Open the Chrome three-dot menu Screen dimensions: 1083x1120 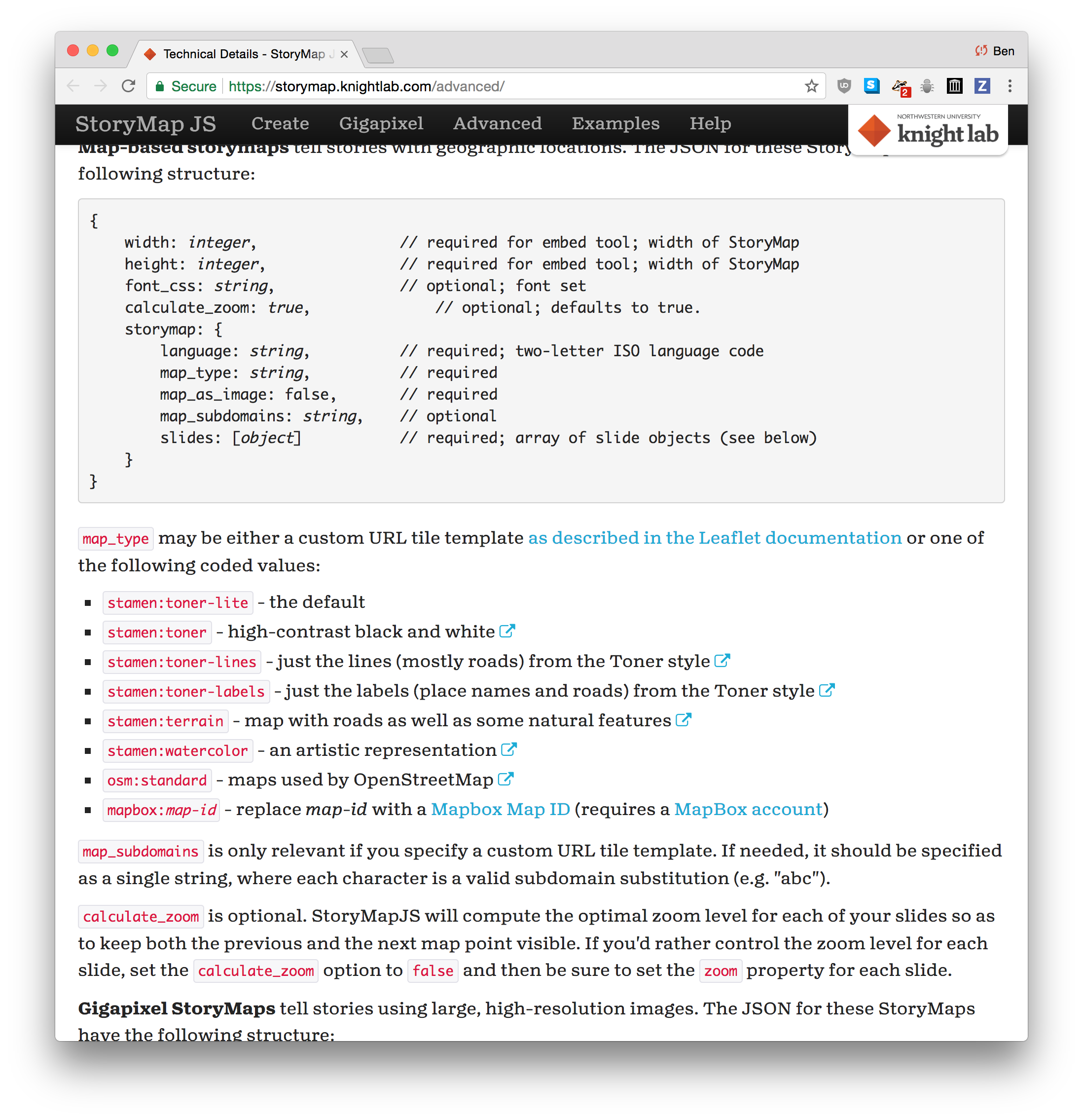pyautogui.click(x=1010, y=86)
